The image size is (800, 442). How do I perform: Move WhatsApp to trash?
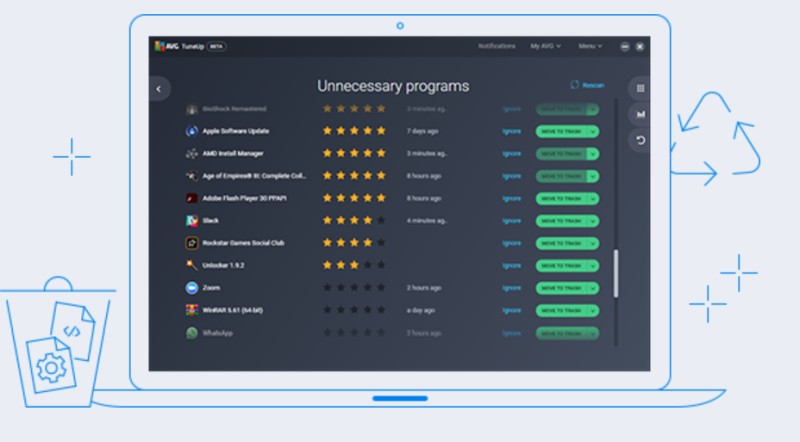(x=561, y=333)
